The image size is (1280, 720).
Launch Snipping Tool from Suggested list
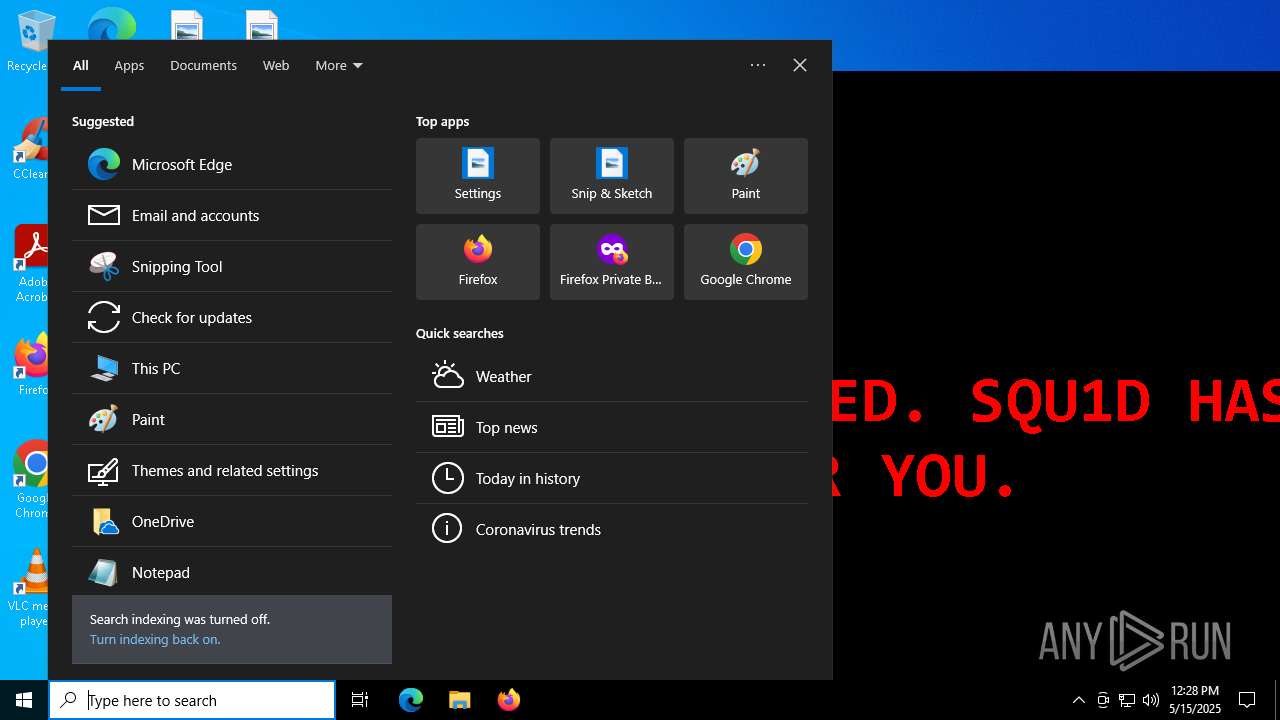click(232, 266)
